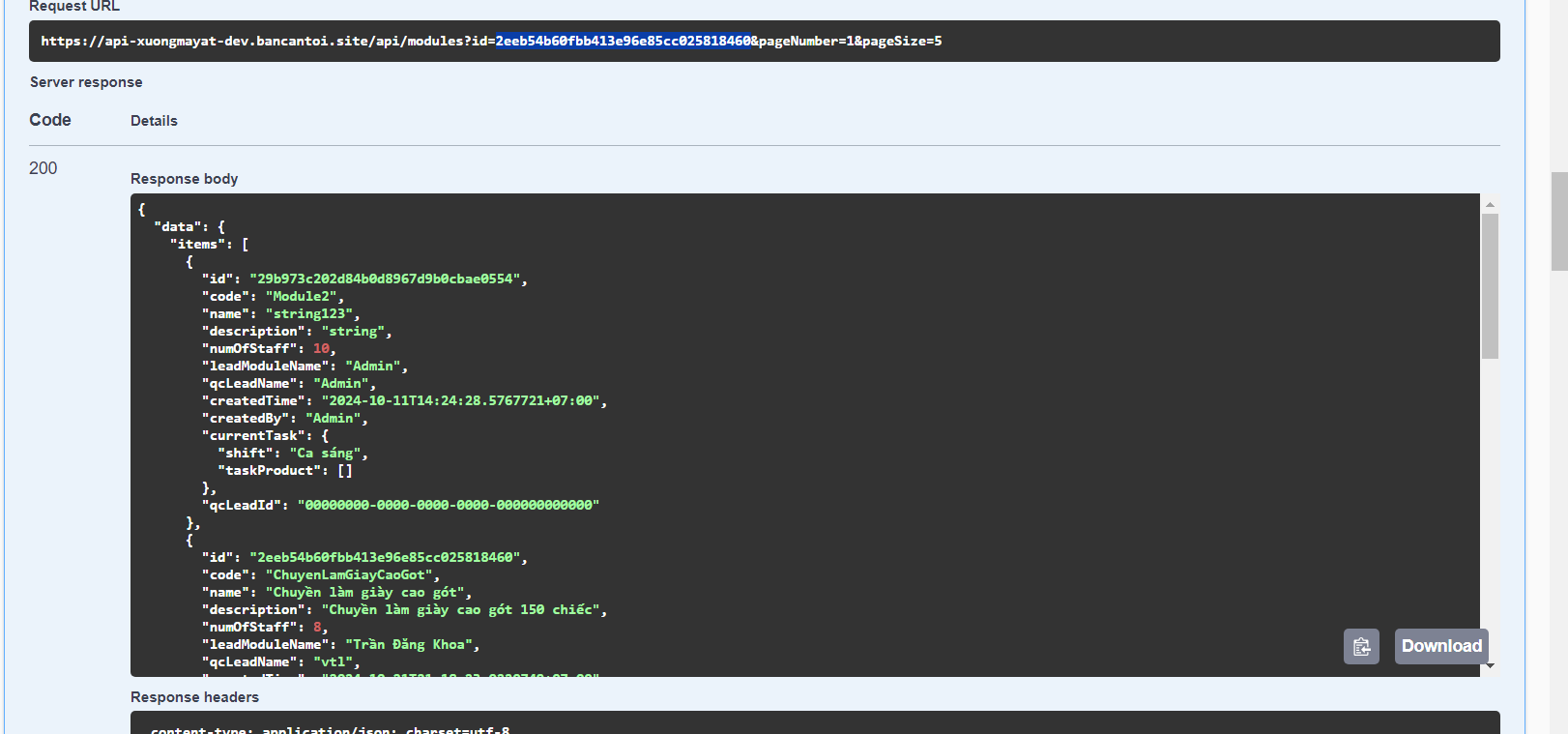Click the "Details" column header
The width and height of the screenshot is (1568, 734).
point(154,121)
